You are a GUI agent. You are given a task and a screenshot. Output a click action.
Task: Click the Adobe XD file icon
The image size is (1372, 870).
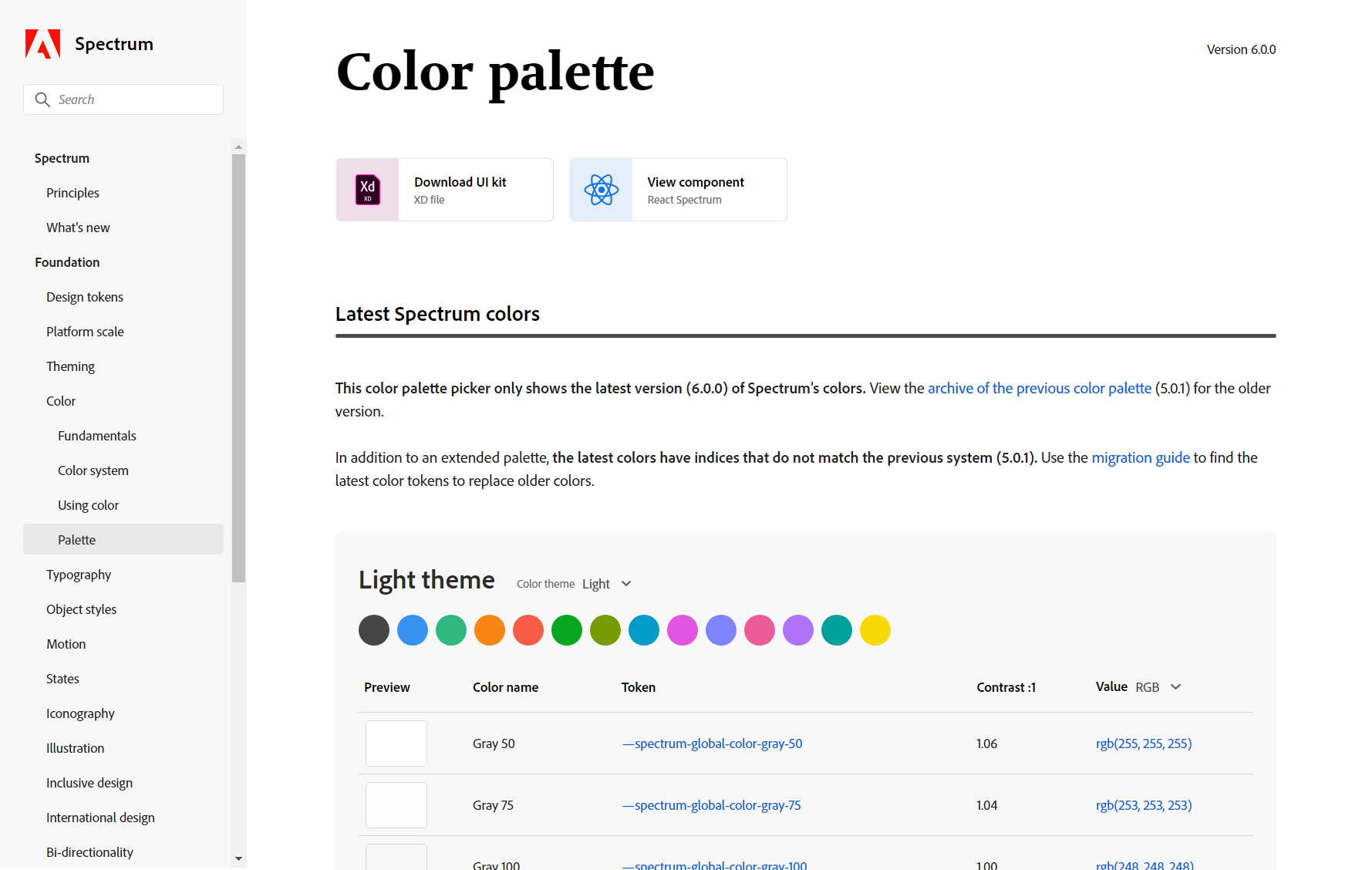point(368,190)
